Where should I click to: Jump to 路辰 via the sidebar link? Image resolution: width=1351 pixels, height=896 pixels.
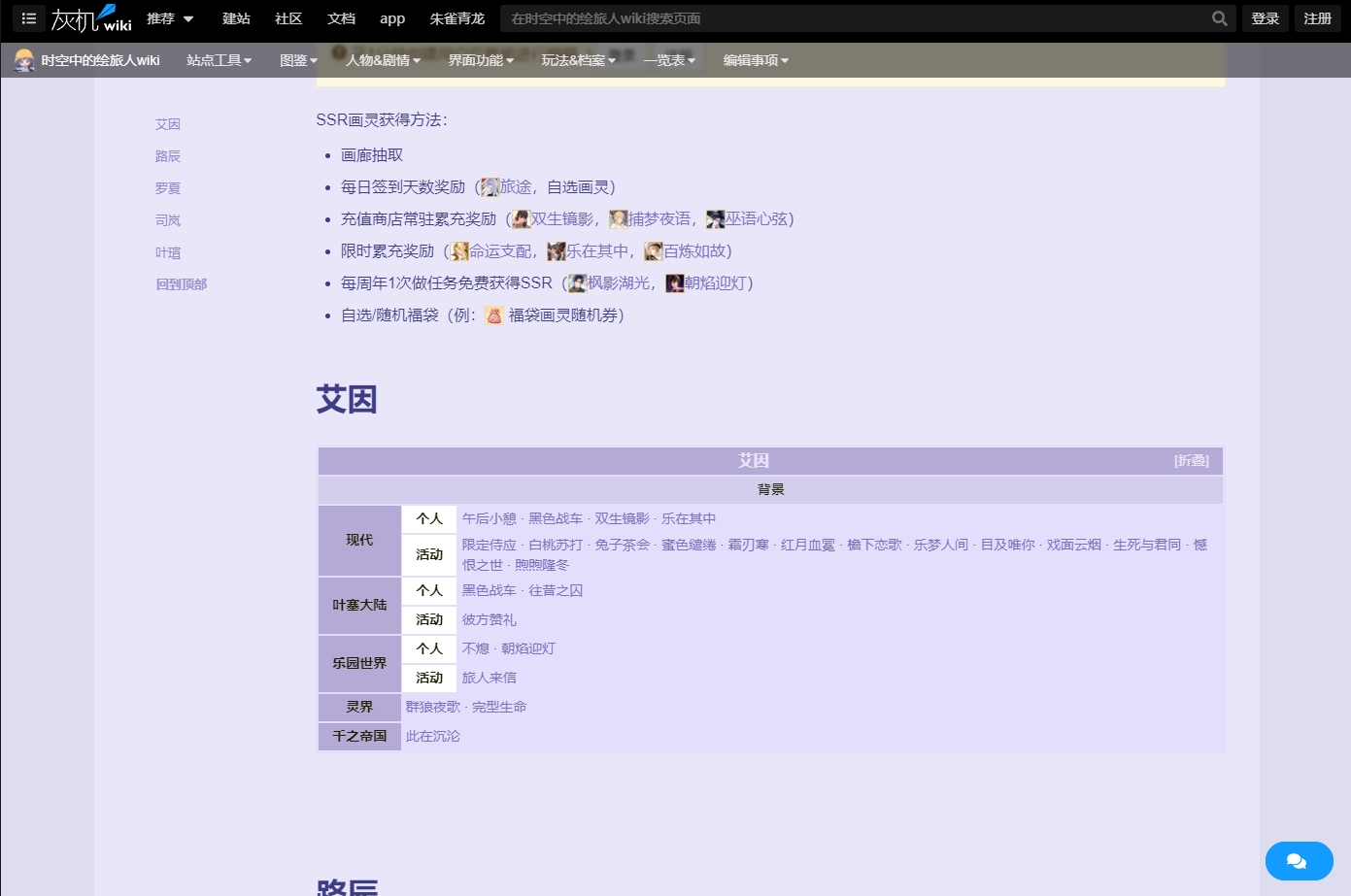click(167, 155)
